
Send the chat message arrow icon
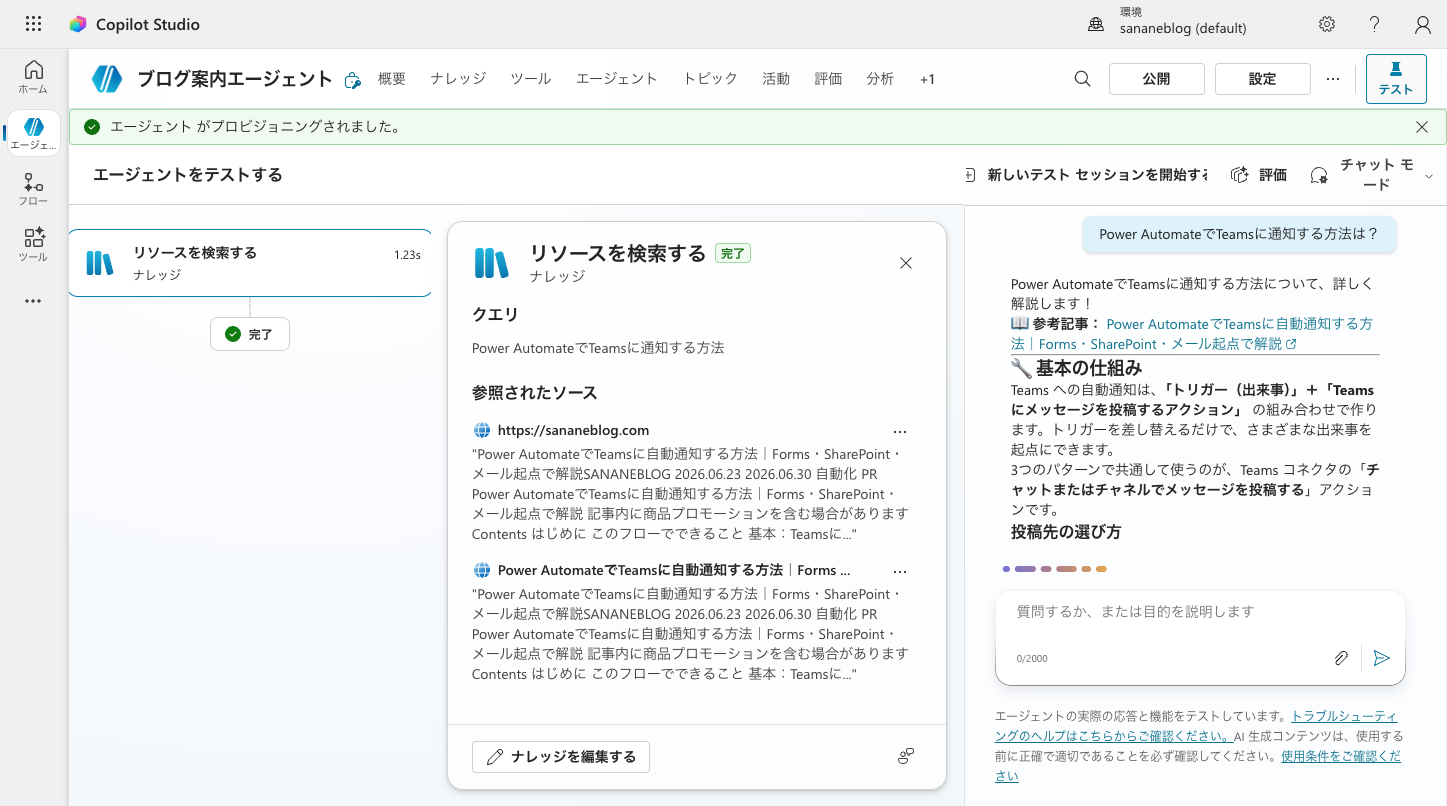[x=1382, y=658]
